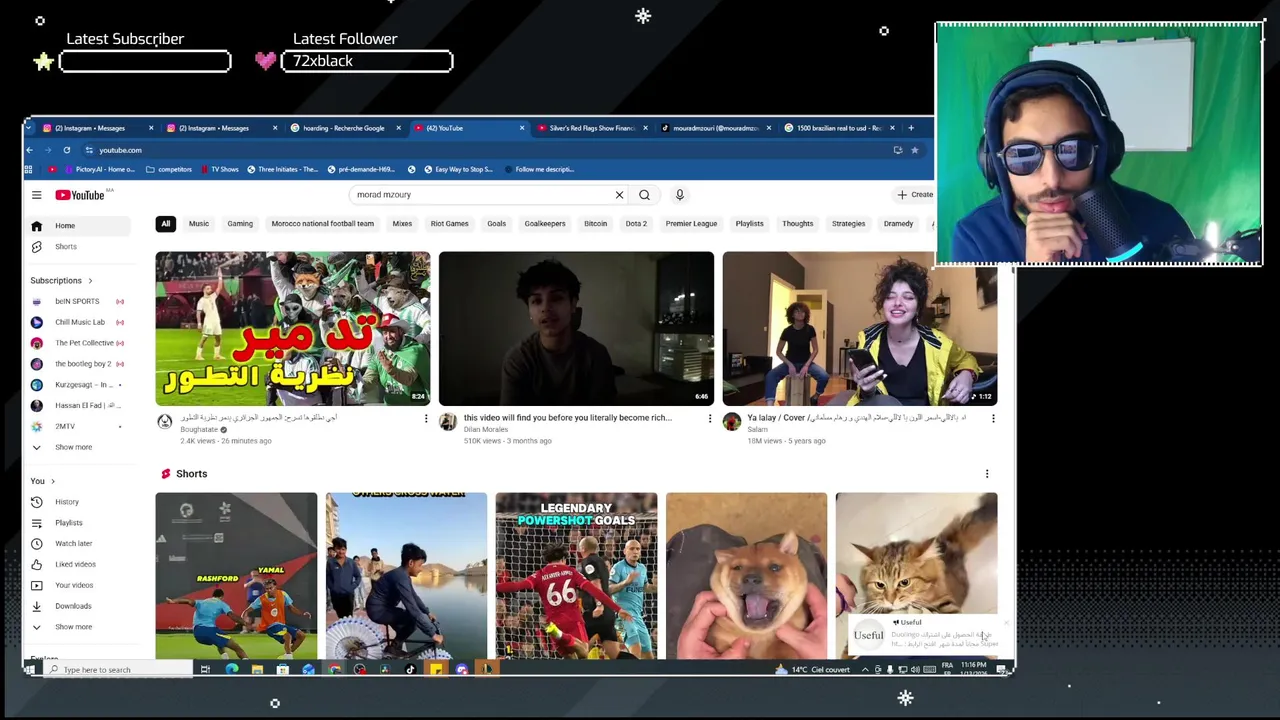Open the tab search dropdown arrow
This screenshot has width=1280, height=720.
click(29, 128)
